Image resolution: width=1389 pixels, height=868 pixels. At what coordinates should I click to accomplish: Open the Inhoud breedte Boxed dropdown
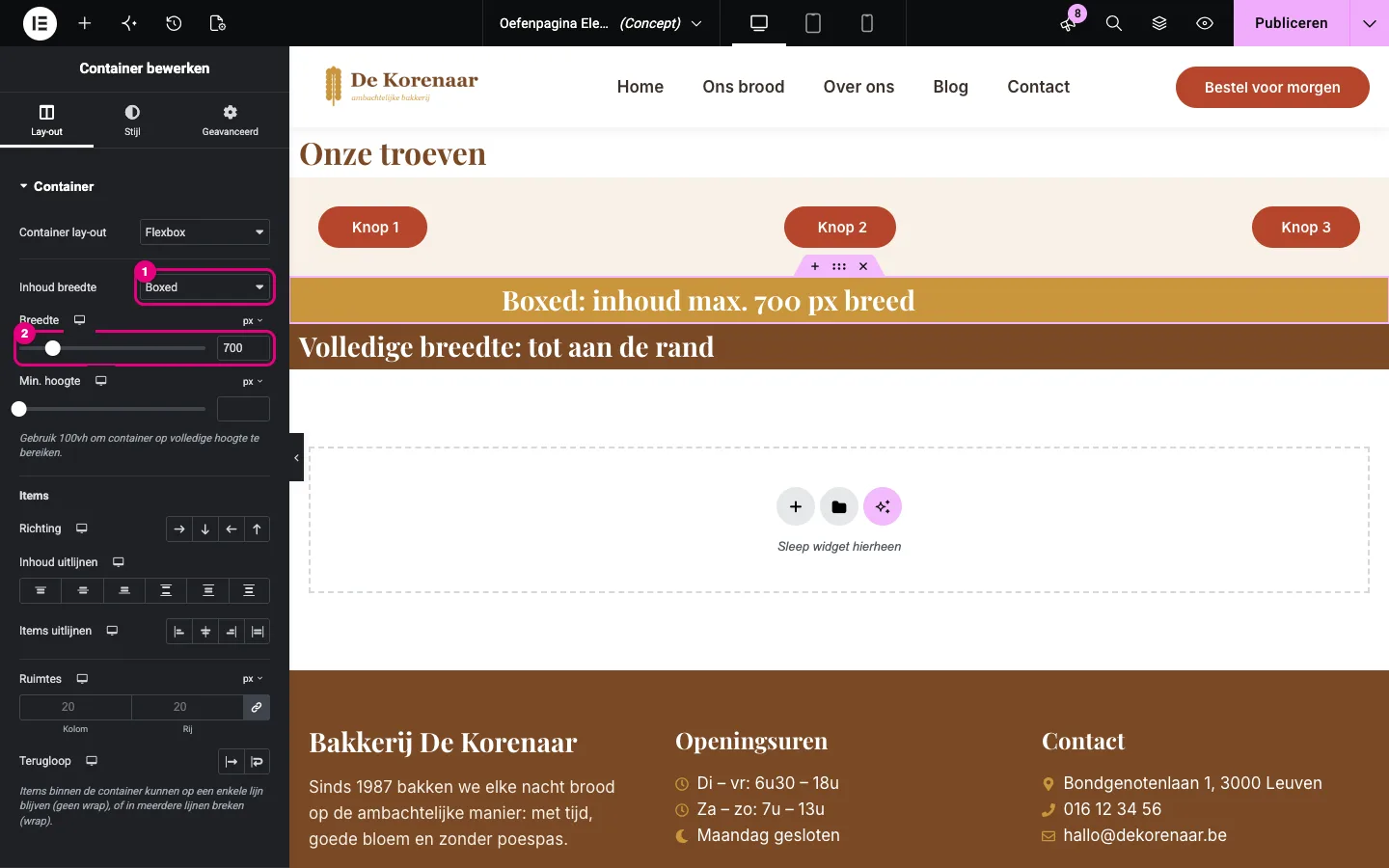204,287
